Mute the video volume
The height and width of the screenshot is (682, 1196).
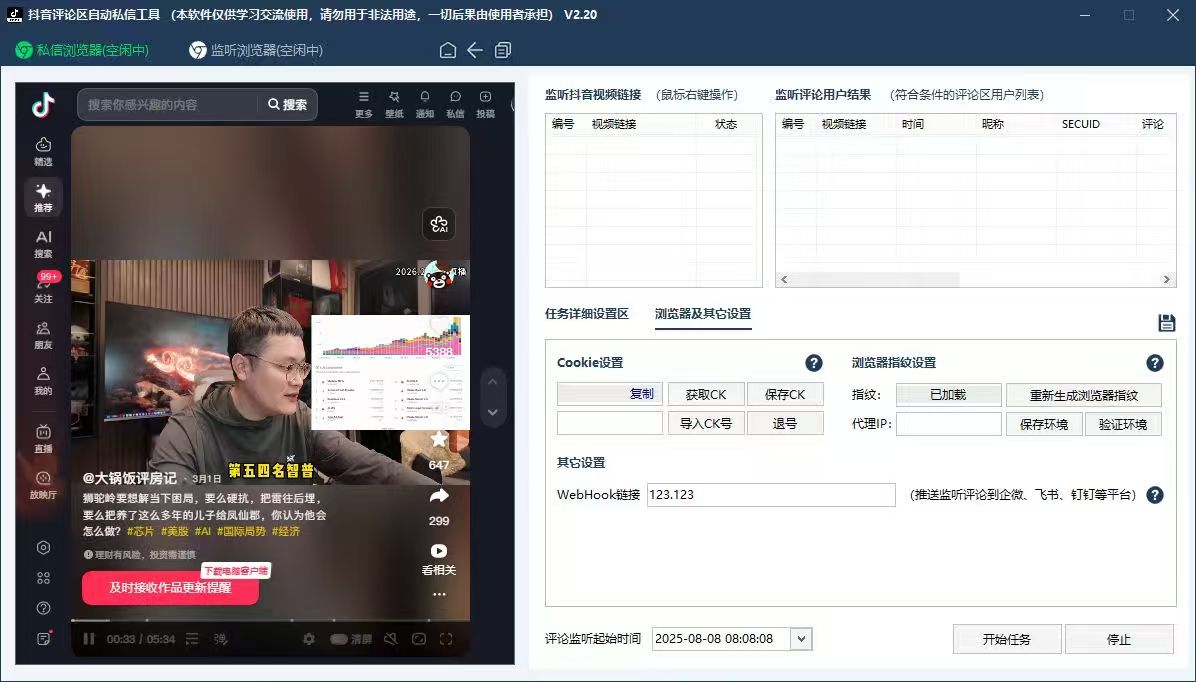[391, 638]
